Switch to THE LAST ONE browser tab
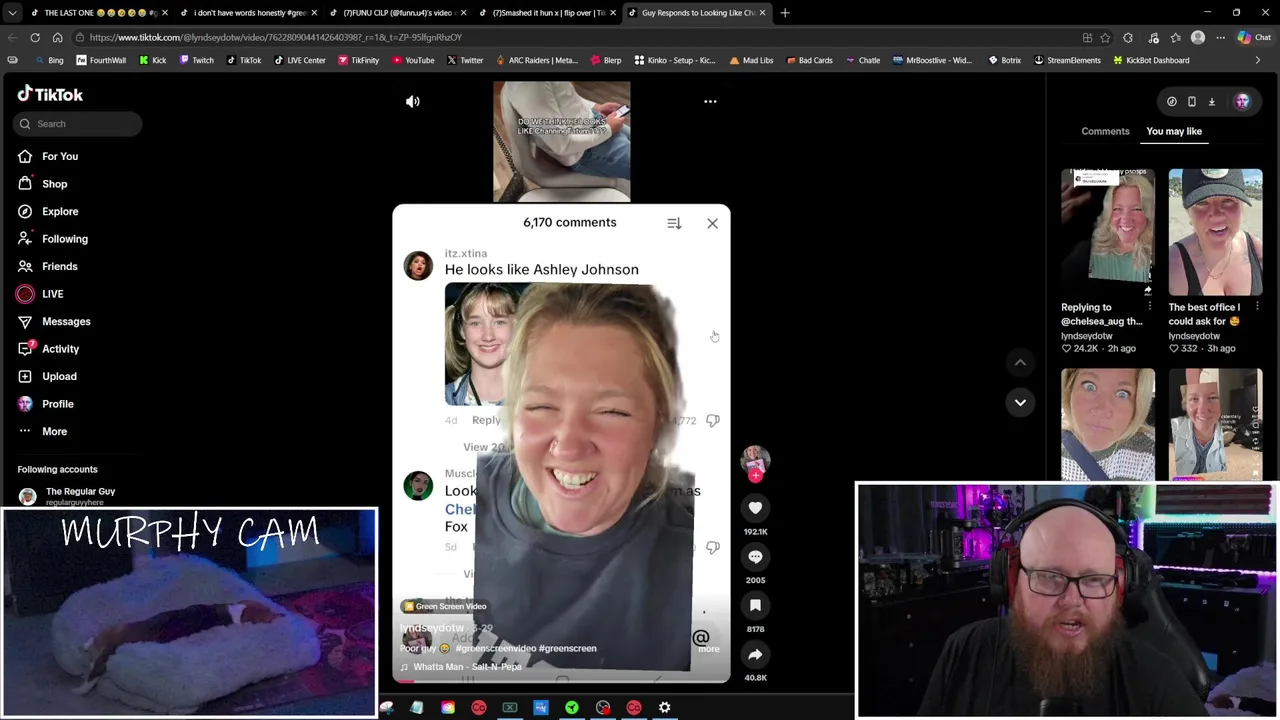The height and width of the screenshot is (720, 1280). (100, 13)
